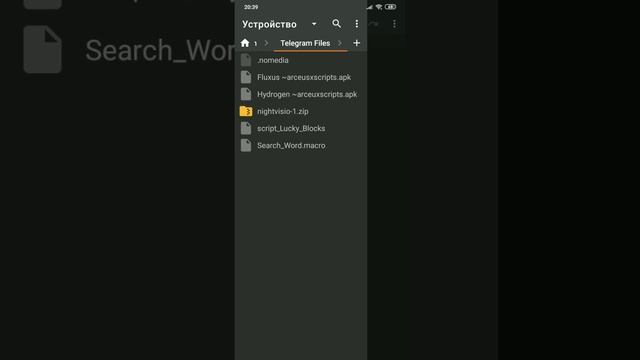Click file icon beside script_Lucky_Blocks

[246, 129]
